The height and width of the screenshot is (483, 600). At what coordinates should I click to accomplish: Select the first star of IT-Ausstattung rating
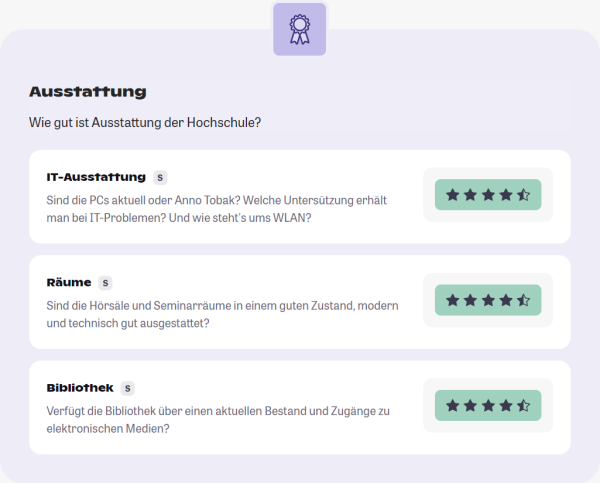click(x=453, y=195)
